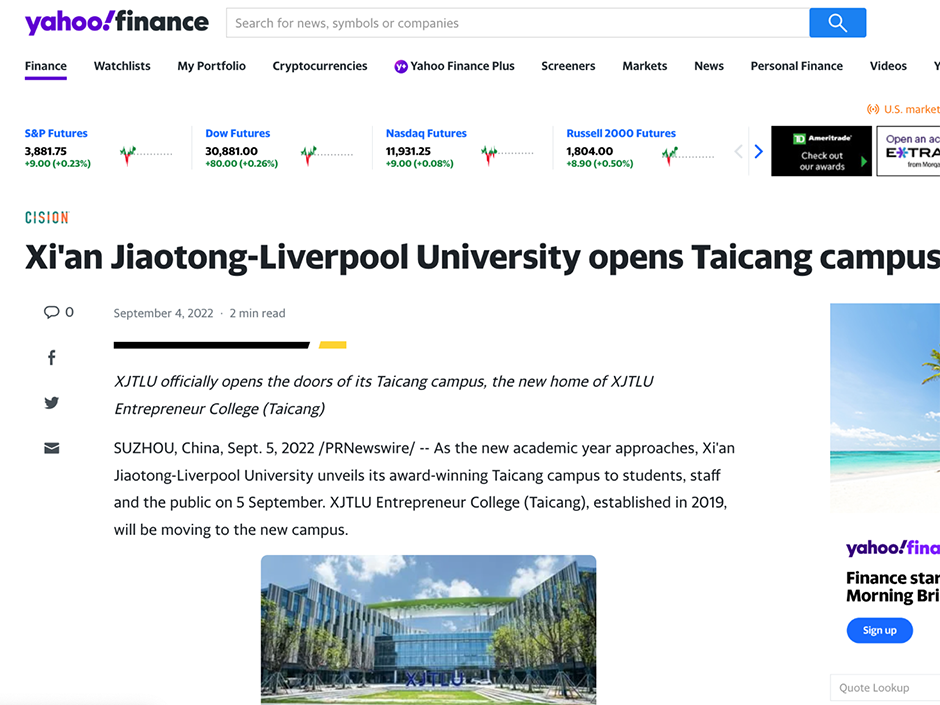Open the Watchlists tab
This screenshot has width=940, height=705.
tap(122, 66)
